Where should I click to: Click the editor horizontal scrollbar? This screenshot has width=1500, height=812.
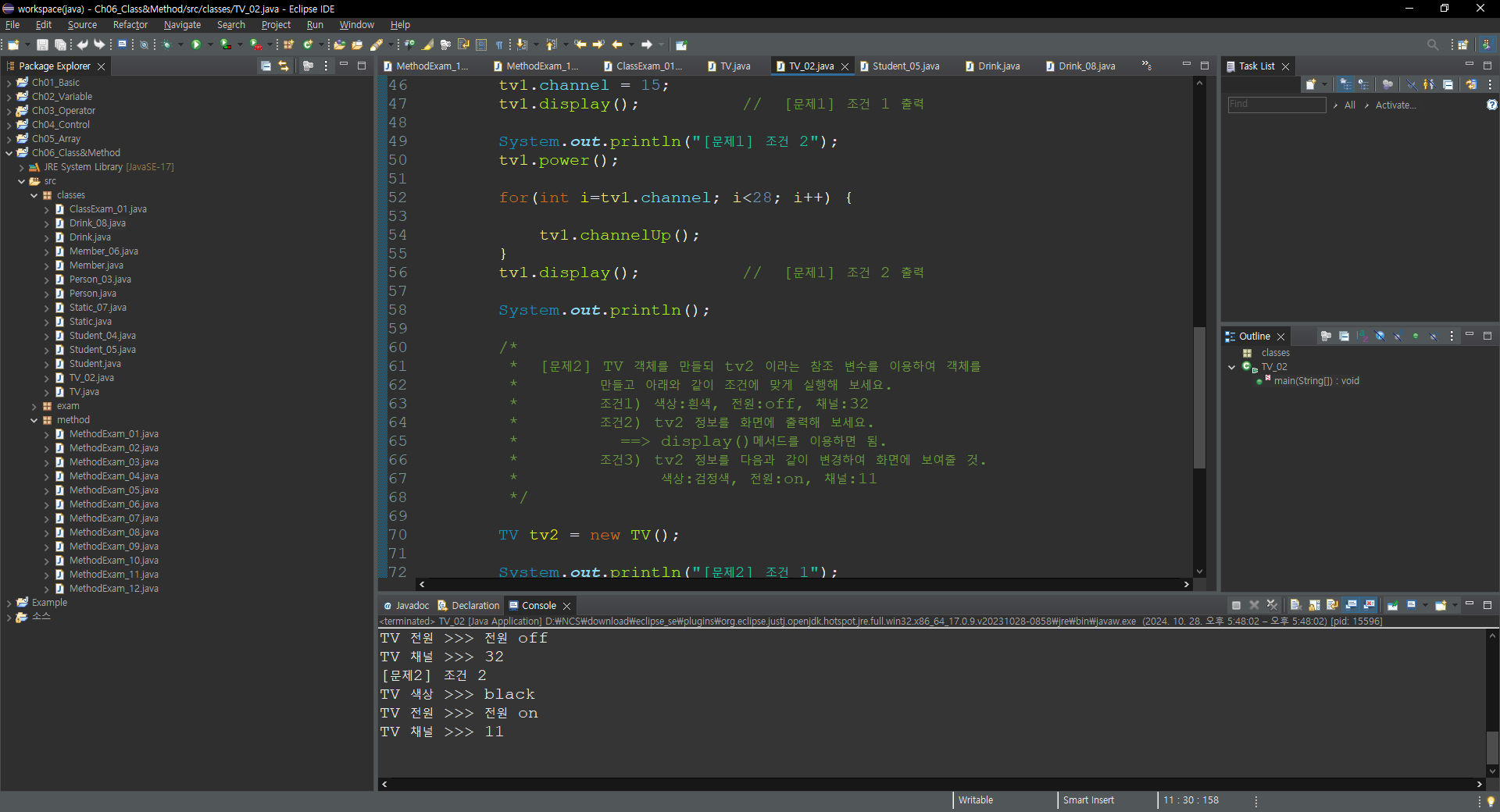(804, 584)
